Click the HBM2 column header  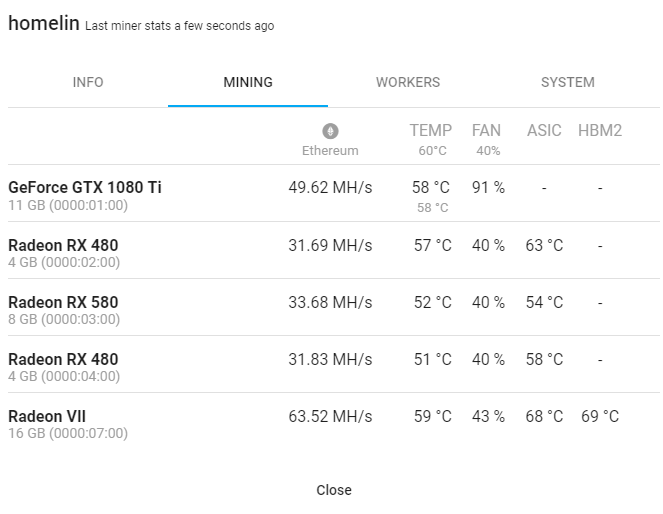tap(600, 130)
